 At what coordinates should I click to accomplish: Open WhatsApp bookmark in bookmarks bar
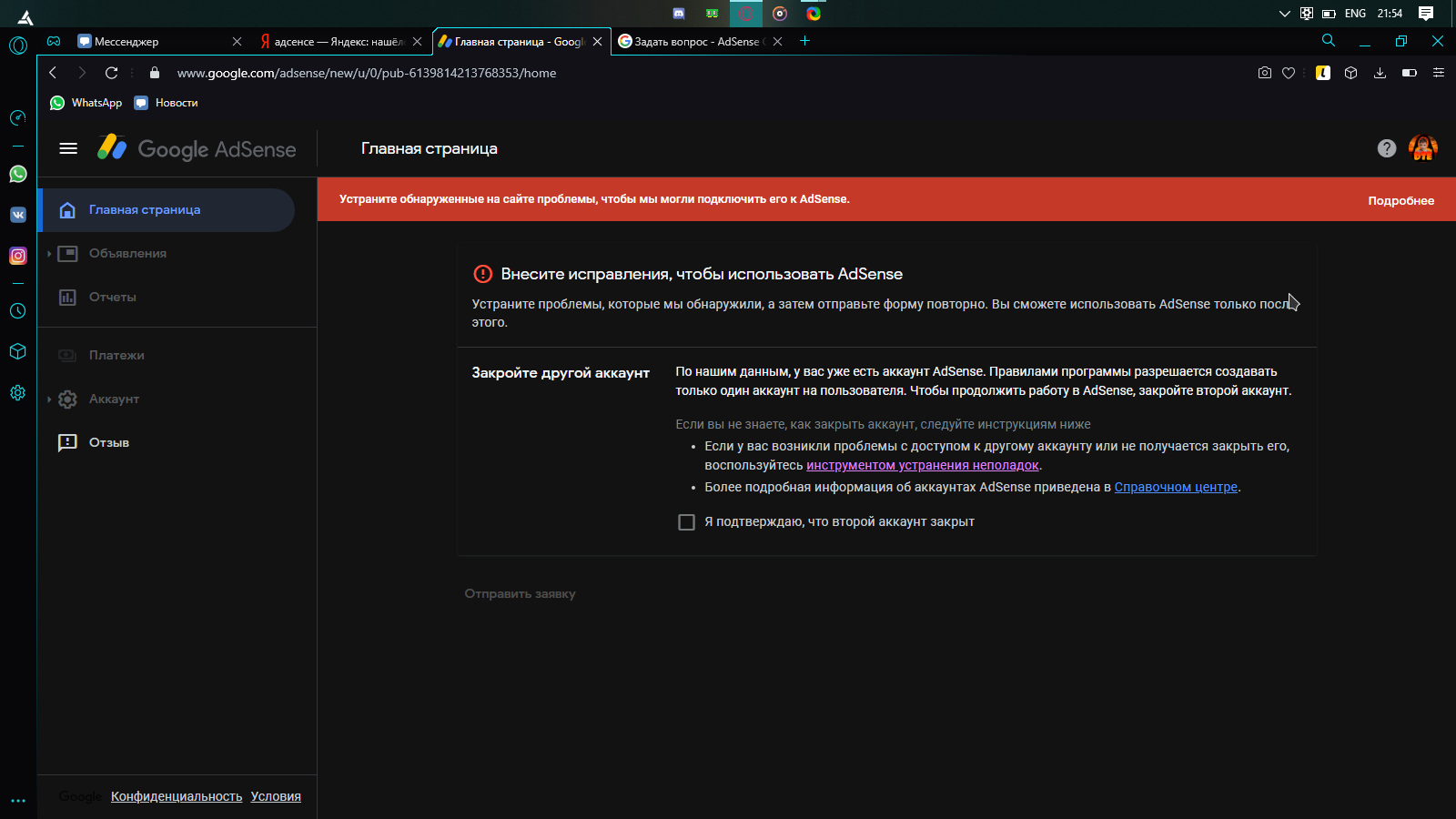click(x=86, y=103)
